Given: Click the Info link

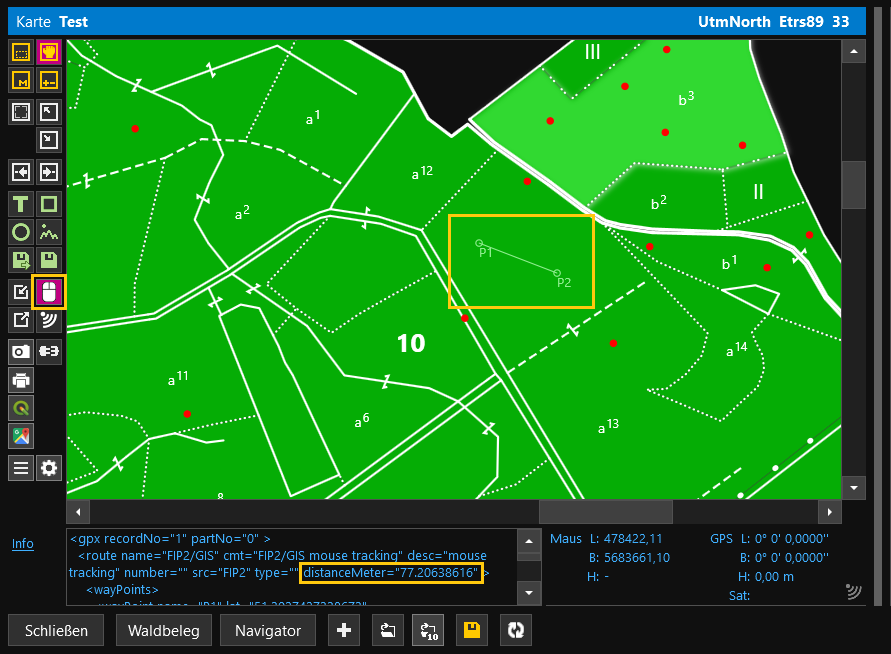Looking at the screenshot, I should (22, 544).
